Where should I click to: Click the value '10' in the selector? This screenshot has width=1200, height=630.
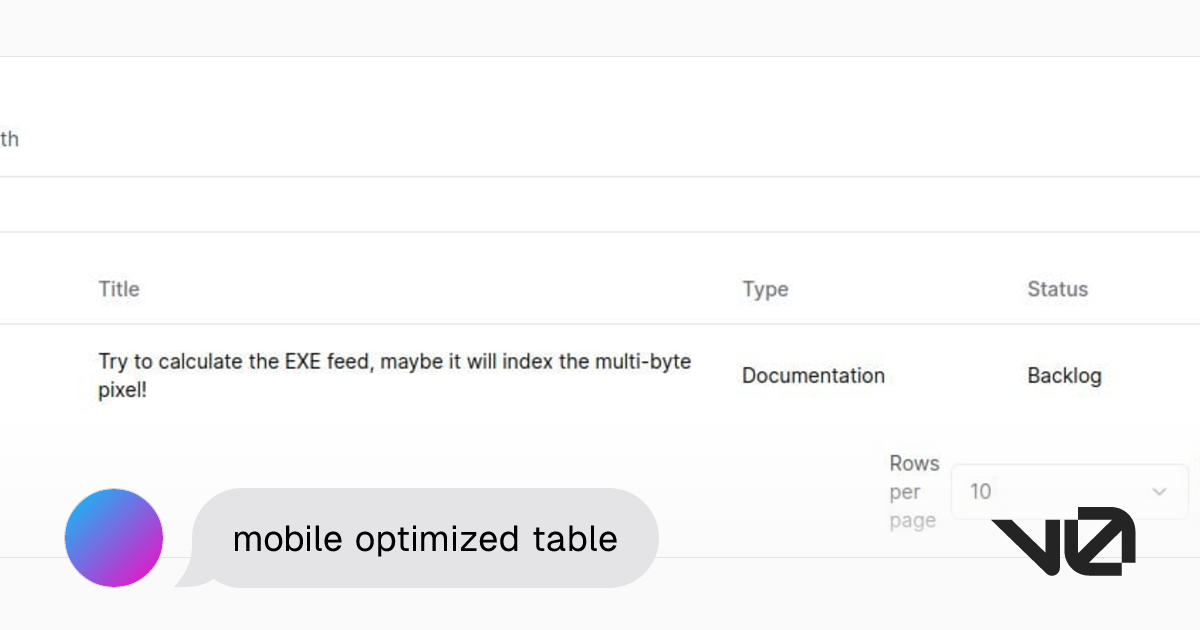tap(981, 491)
